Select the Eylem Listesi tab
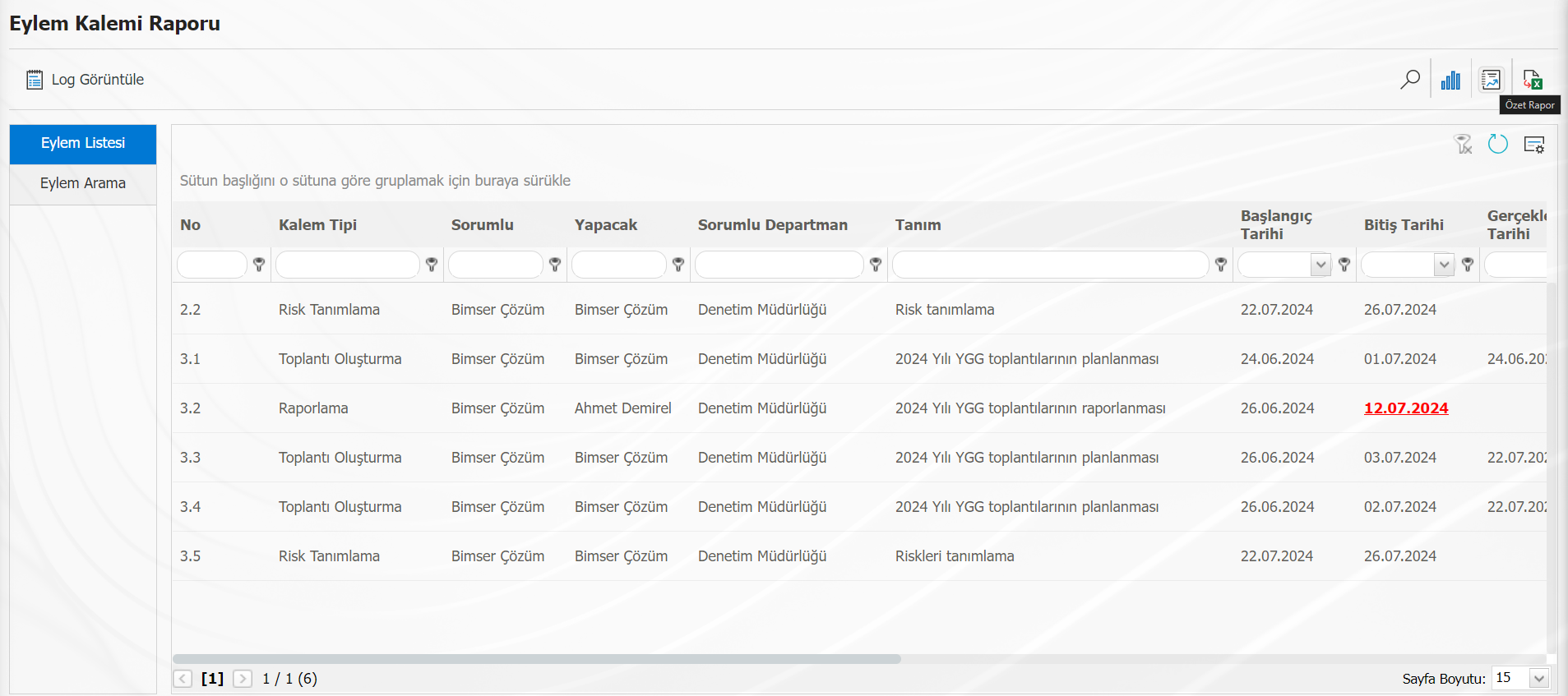 coord(83,144)
